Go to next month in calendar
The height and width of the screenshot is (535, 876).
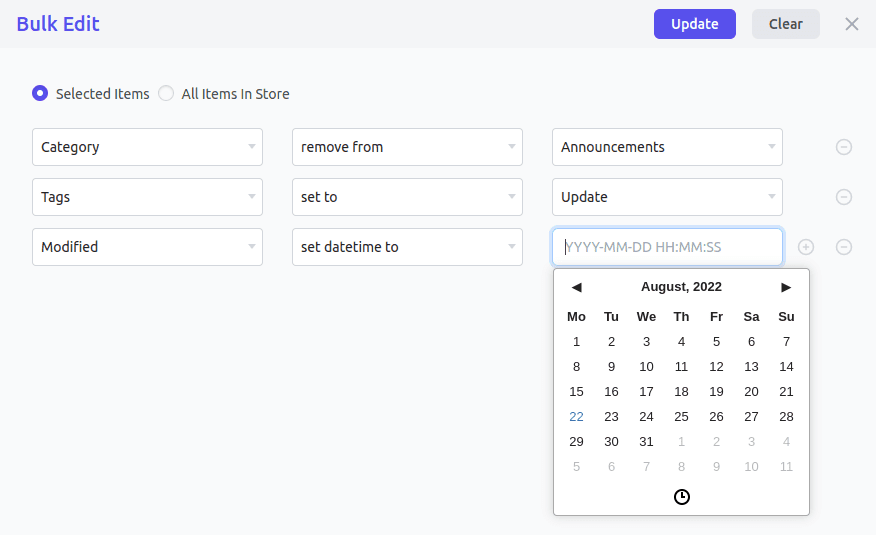[786, 287]
